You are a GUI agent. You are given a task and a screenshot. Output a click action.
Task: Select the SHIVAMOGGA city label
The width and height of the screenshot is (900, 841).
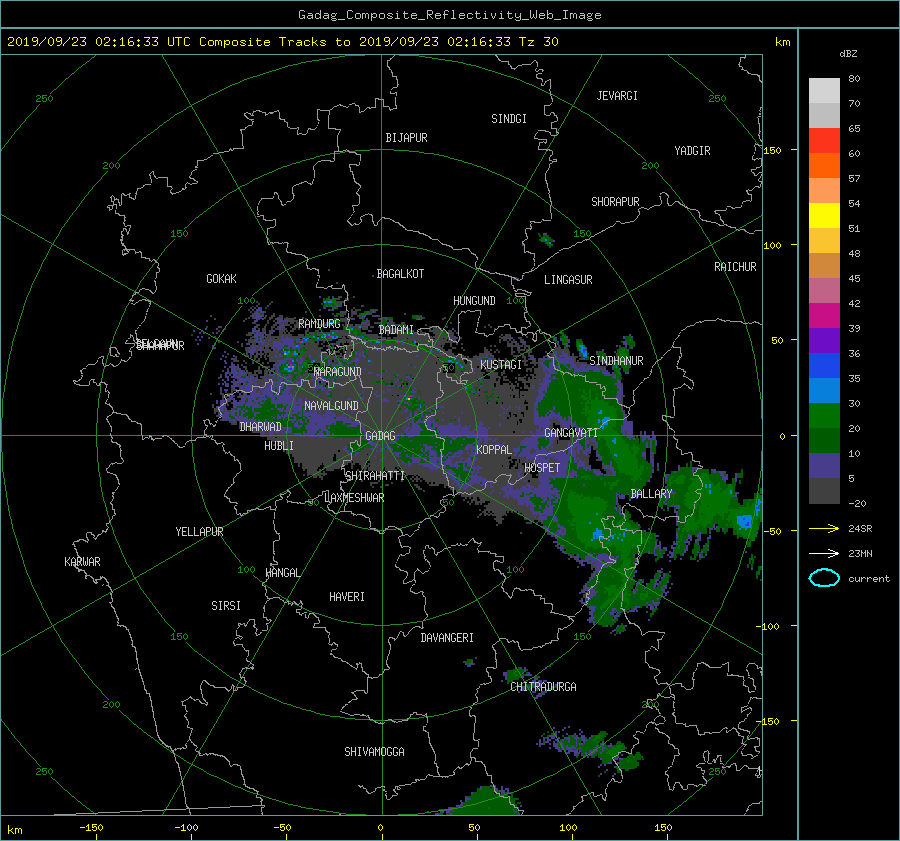[x=374, y=752]
